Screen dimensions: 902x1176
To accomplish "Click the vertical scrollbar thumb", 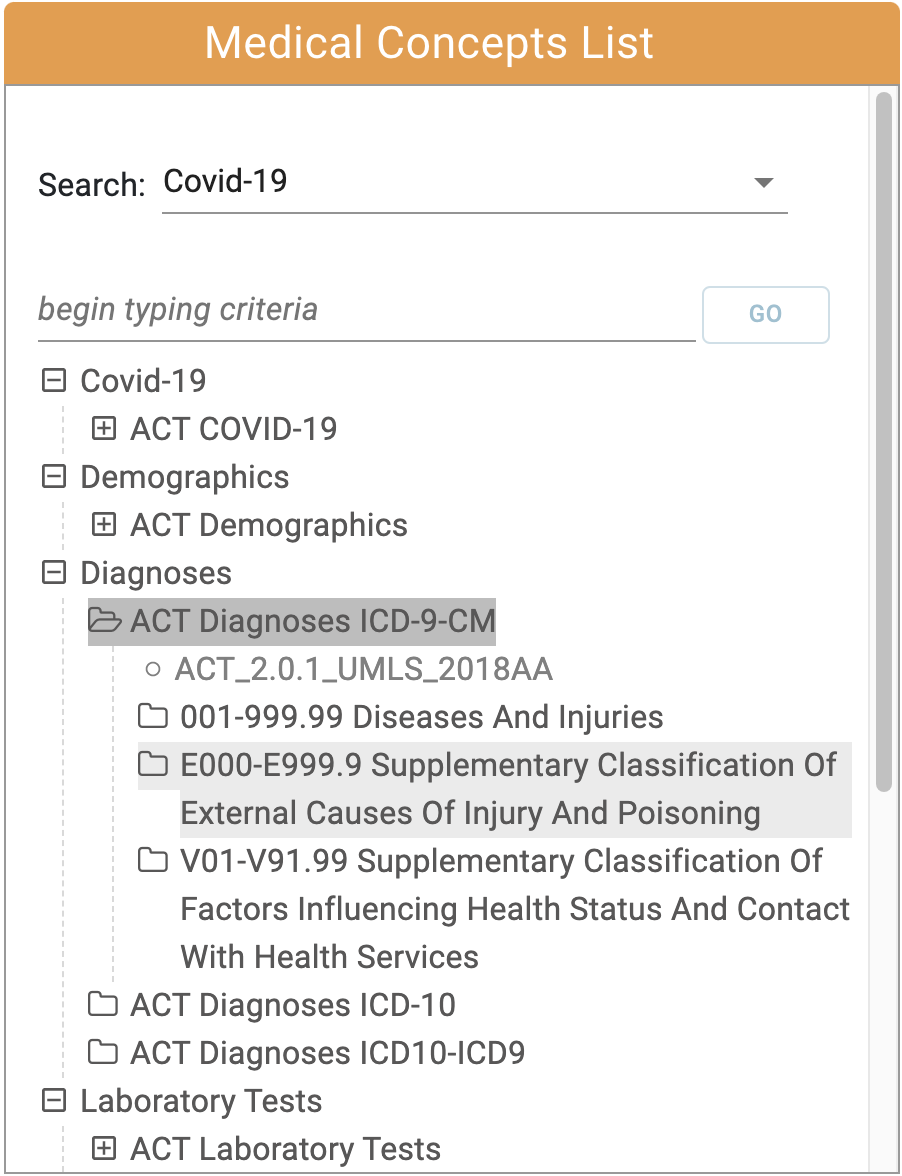I will pyautogui.click(x=883, y=440).
